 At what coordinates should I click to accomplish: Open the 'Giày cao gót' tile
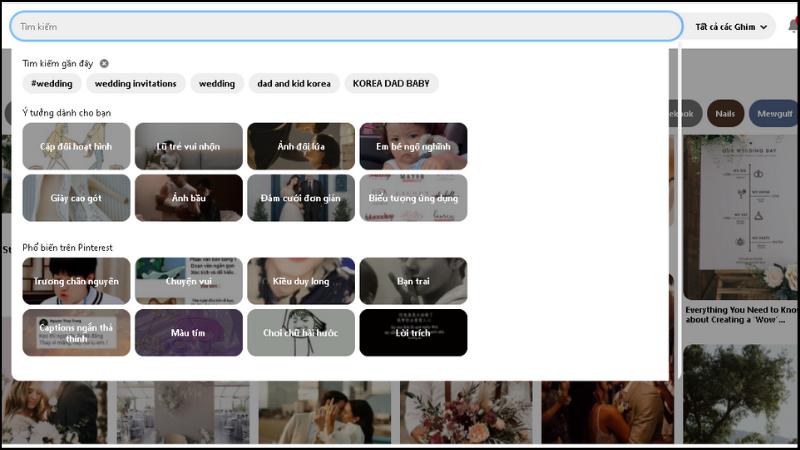pos(76,198)
